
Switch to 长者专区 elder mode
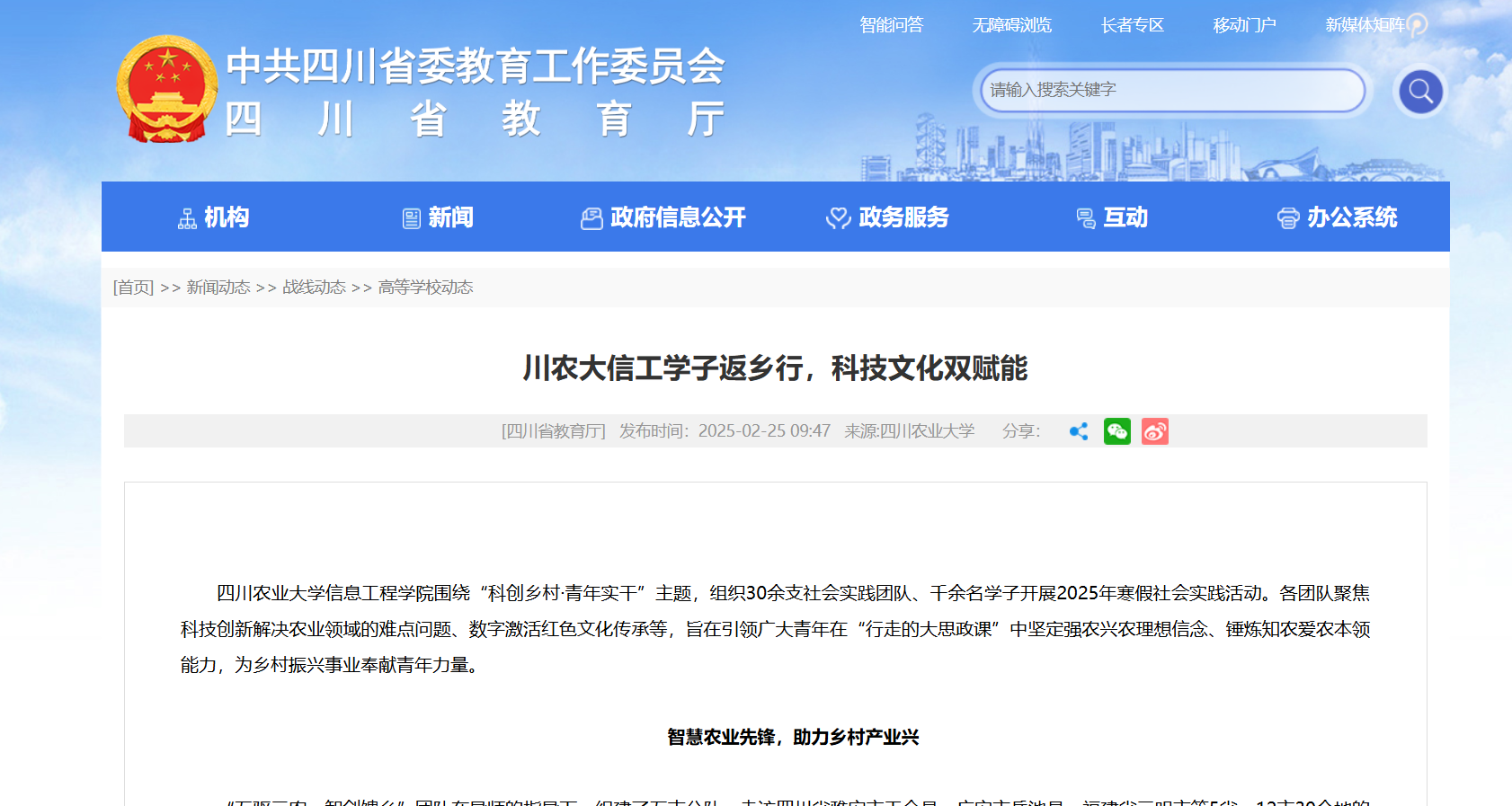click(1132, 25)
